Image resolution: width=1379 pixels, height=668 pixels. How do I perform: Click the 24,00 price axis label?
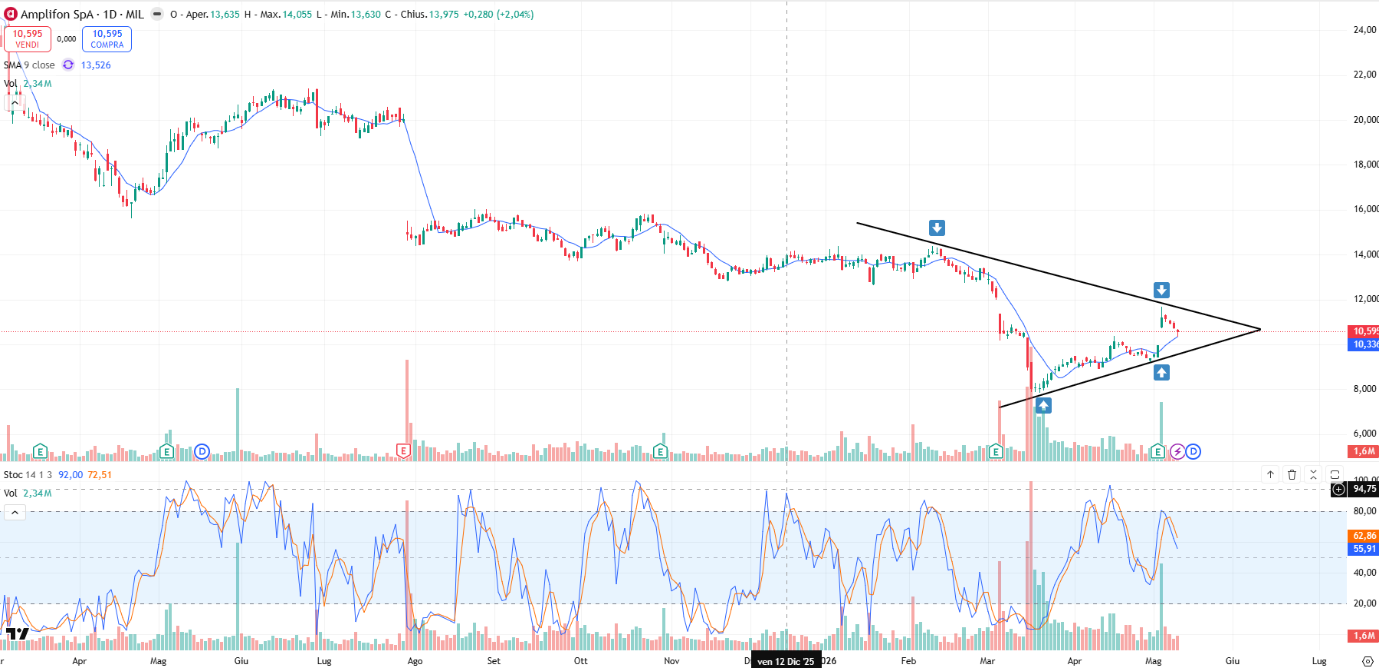click(1364, 30)
